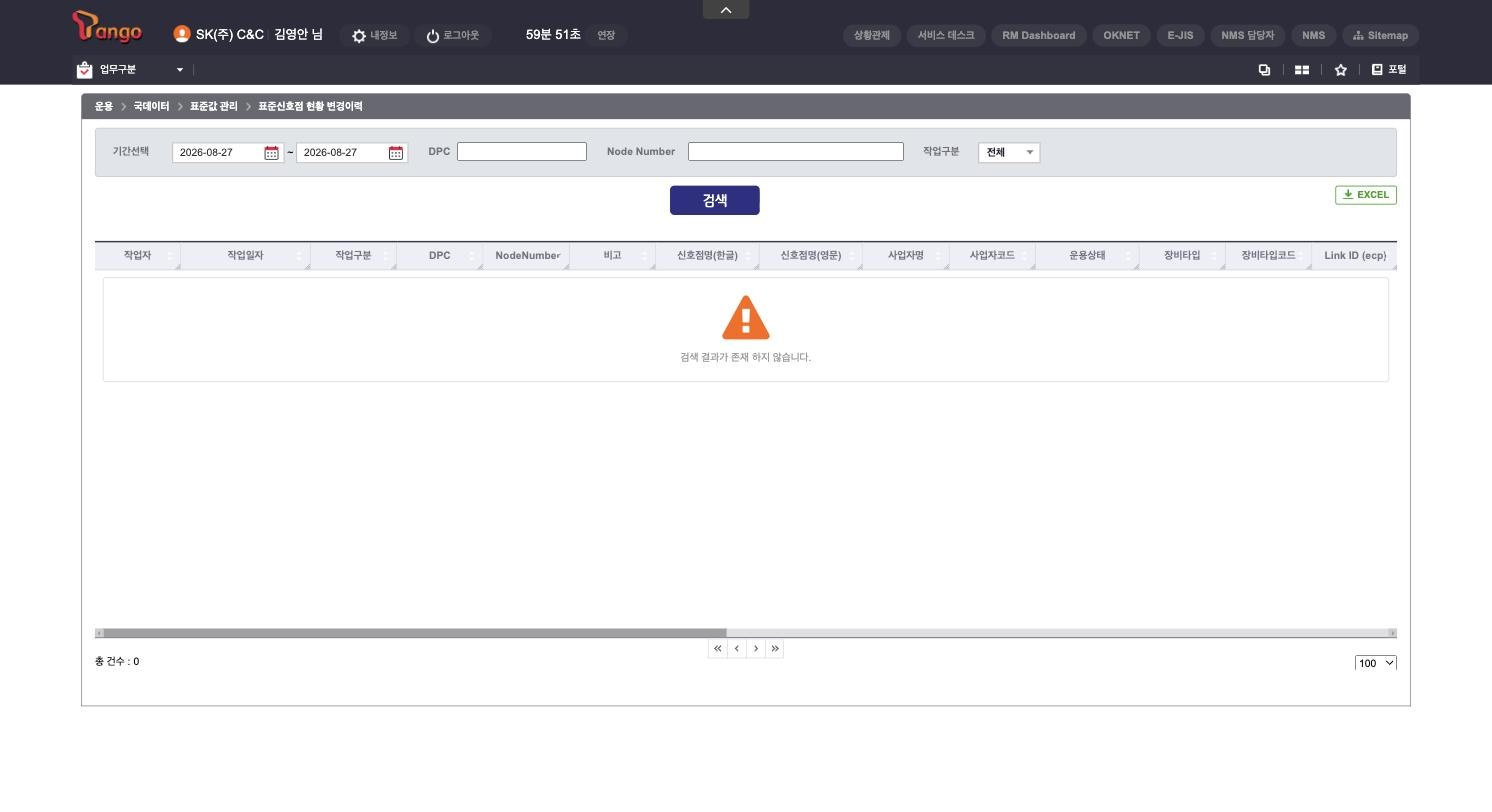This screenshot has width=1492, height=812.
Task: Expand the 업무구분 dropdown
Action: coord(180,70)
